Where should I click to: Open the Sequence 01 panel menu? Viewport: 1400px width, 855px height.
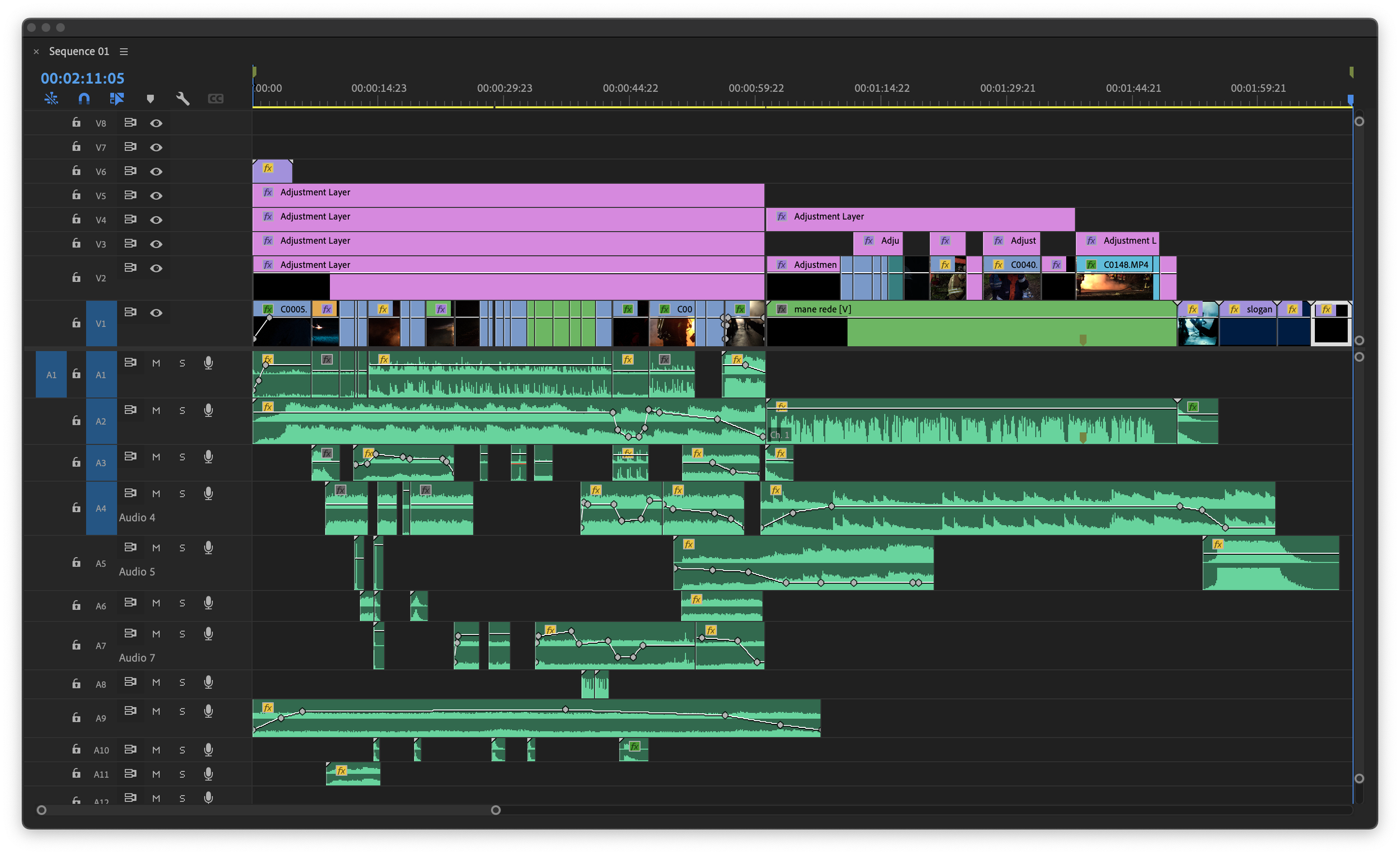tap(124, 52)
